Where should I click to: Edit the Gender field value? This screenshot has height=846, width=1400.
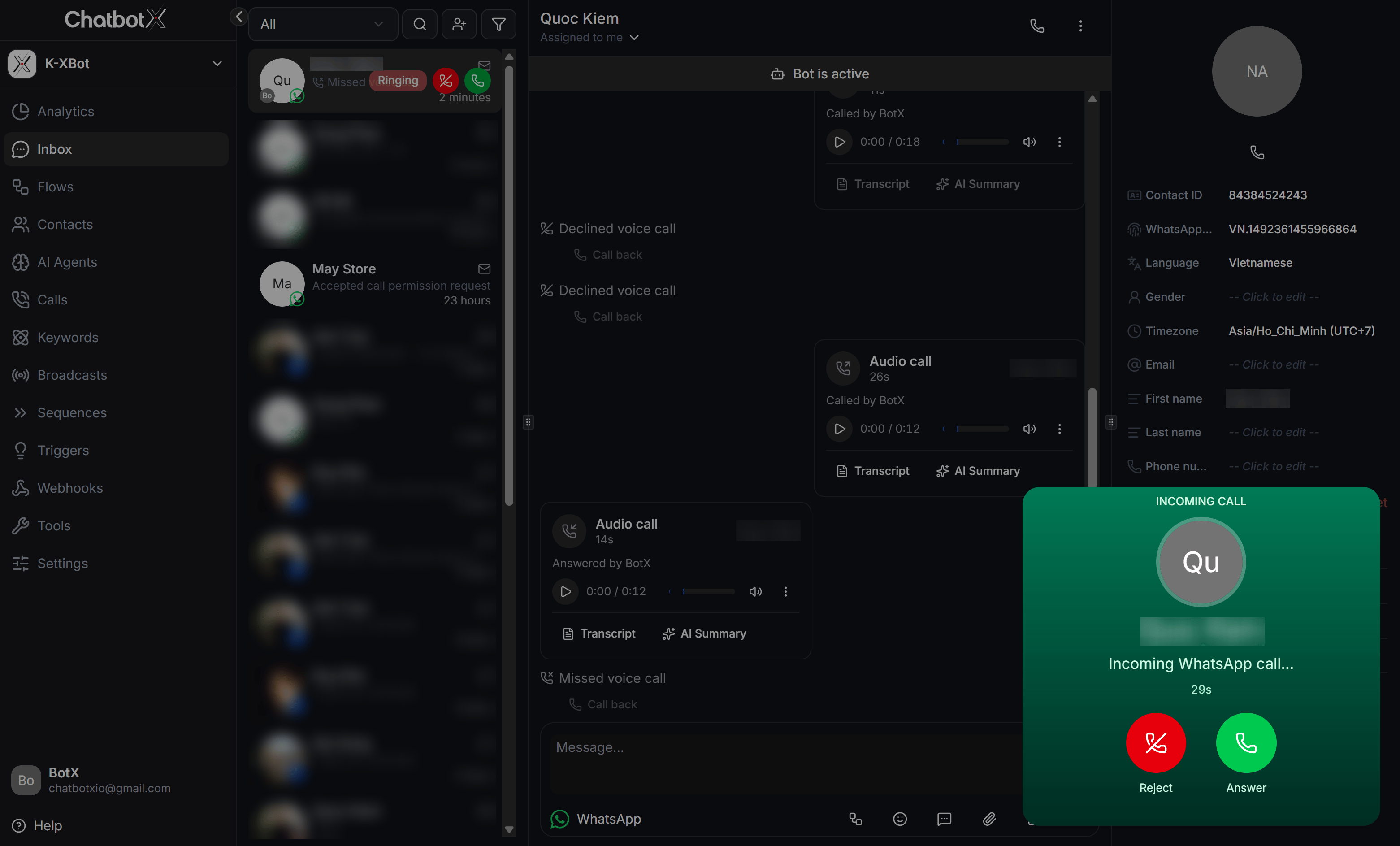tap(1273, 297)
